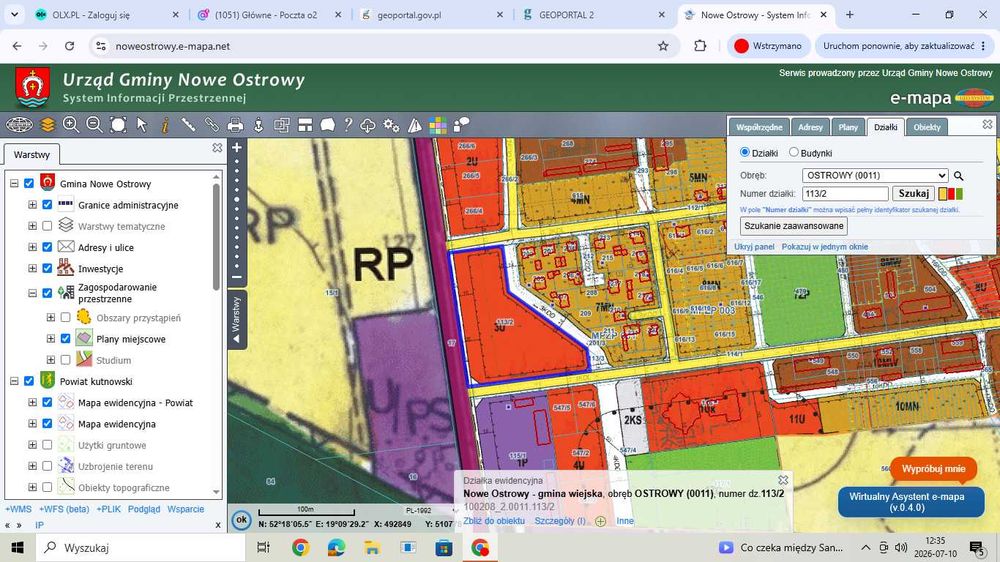
Task: Select the Budynki radio button
Action: coord(793,152)
